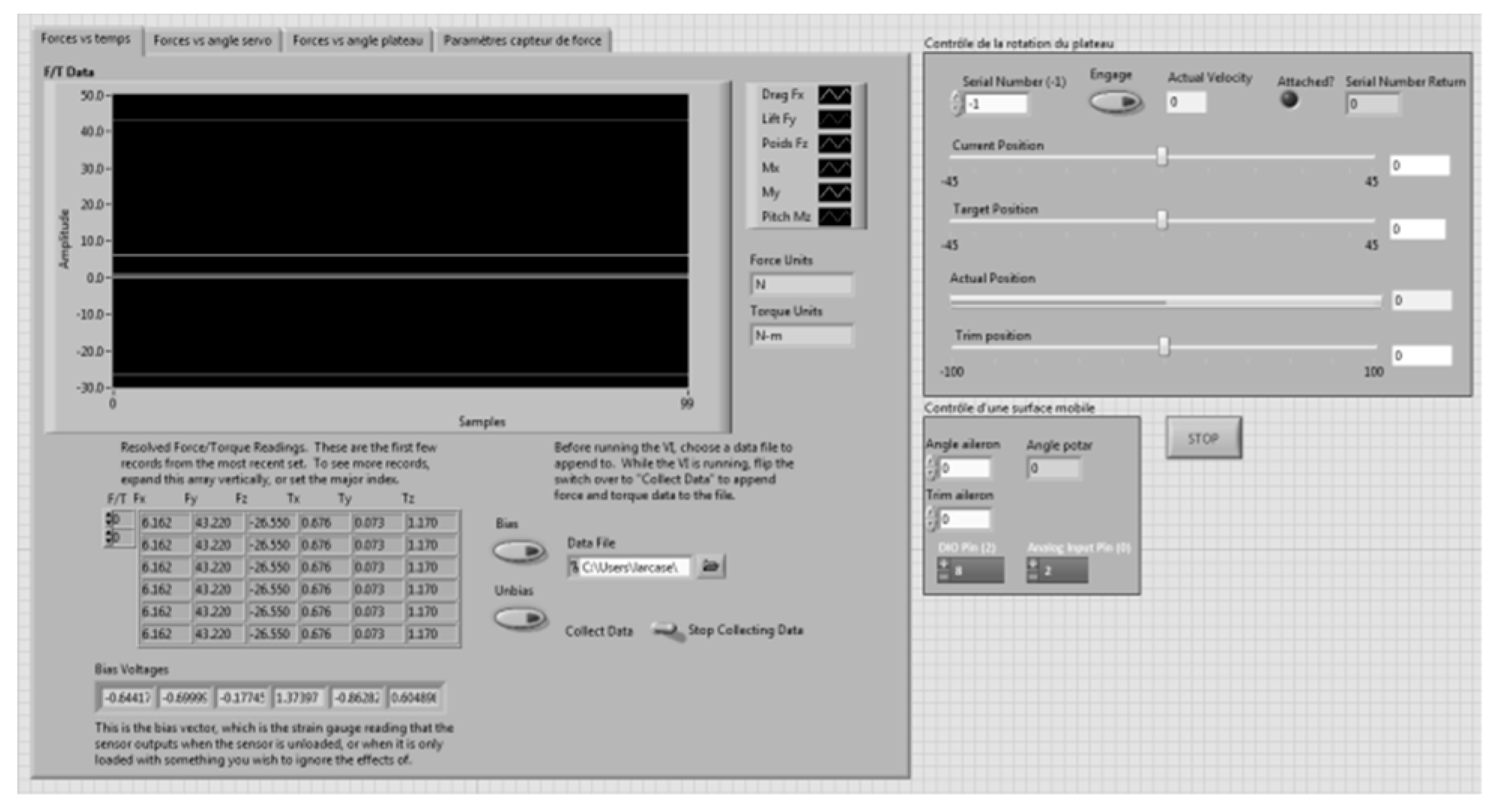Image resolution: width=1495 pixels, height=812 pixels.
Task: Open the Data File browse folder icon
Action: click(x=710, y=567)
